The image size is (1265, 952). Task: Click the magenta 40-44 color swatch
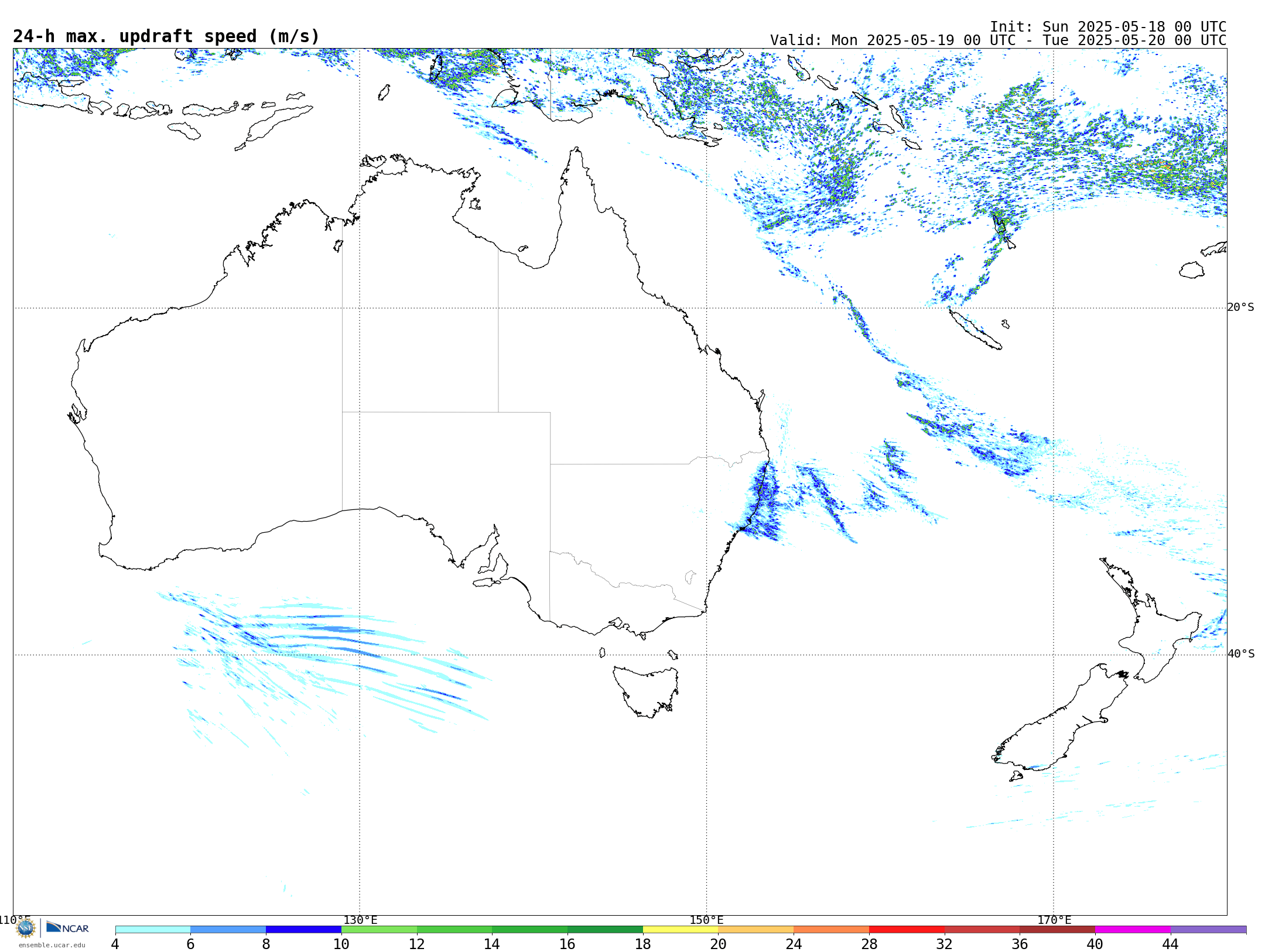tap(1133, 930)
